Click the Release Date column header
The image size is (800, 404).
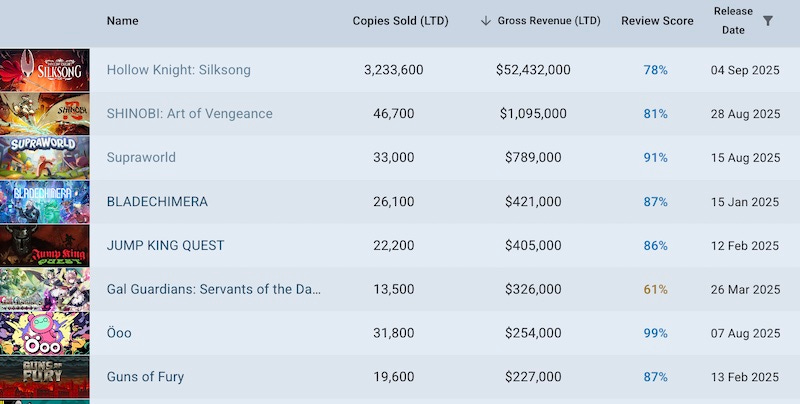[733, 20]
